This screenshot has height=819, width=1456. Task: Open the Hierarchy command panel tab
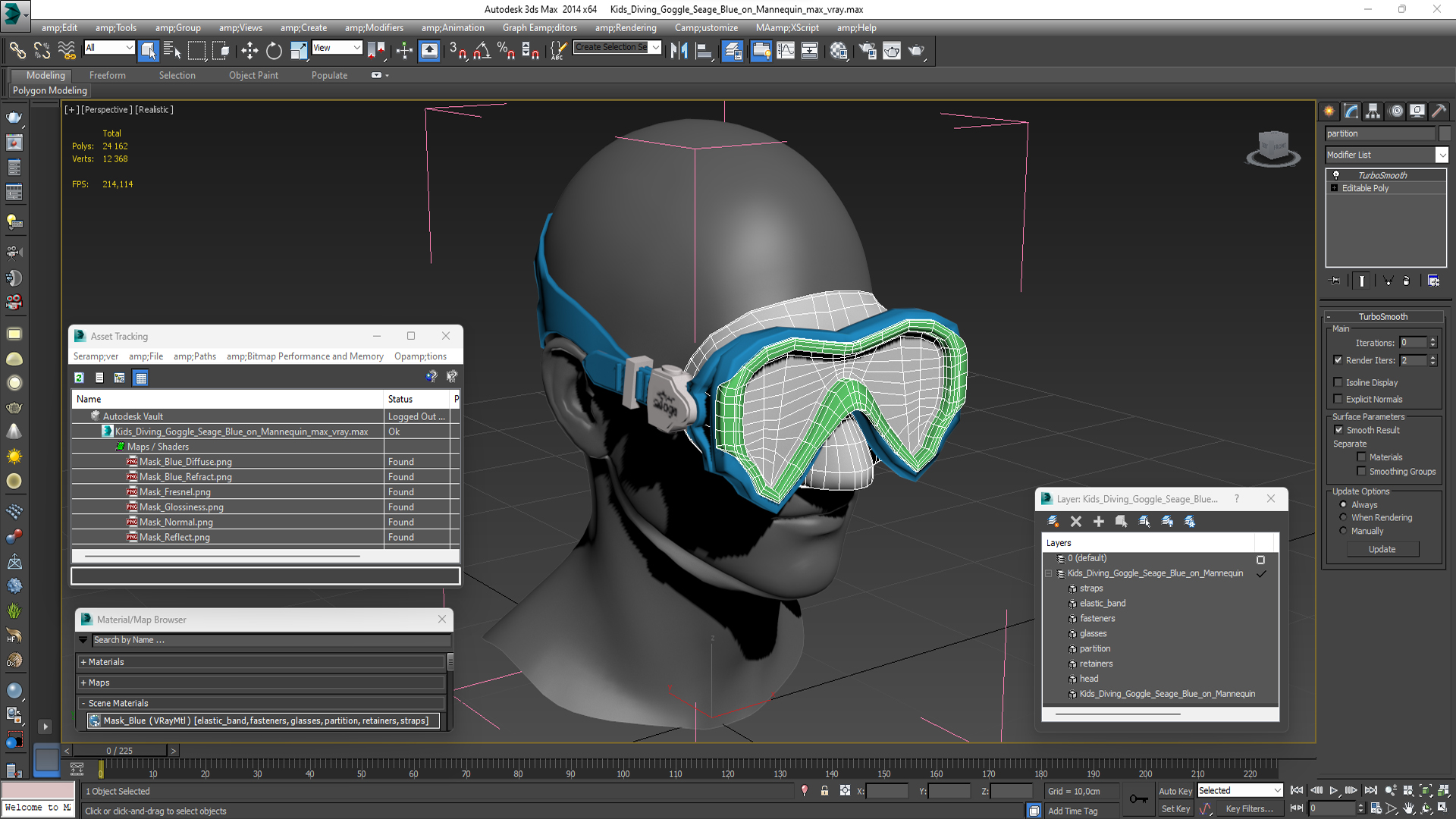[x=1373, y=111]
